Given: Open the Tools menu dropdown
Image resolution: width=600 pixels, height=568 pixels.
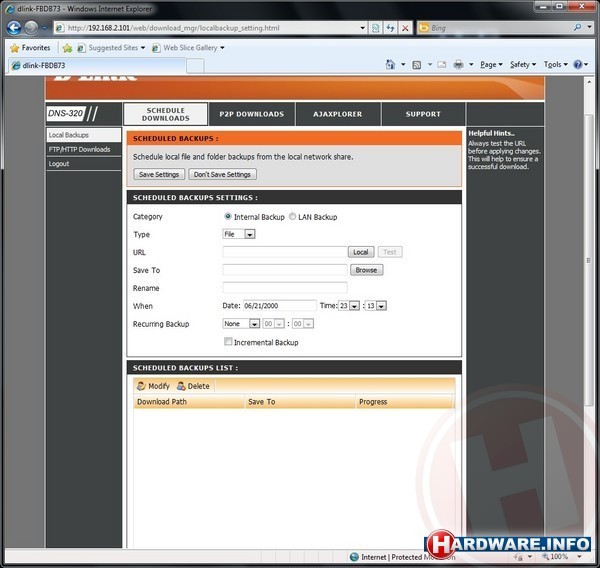Looking at the screenshot, I should click(x=556, y=65).
